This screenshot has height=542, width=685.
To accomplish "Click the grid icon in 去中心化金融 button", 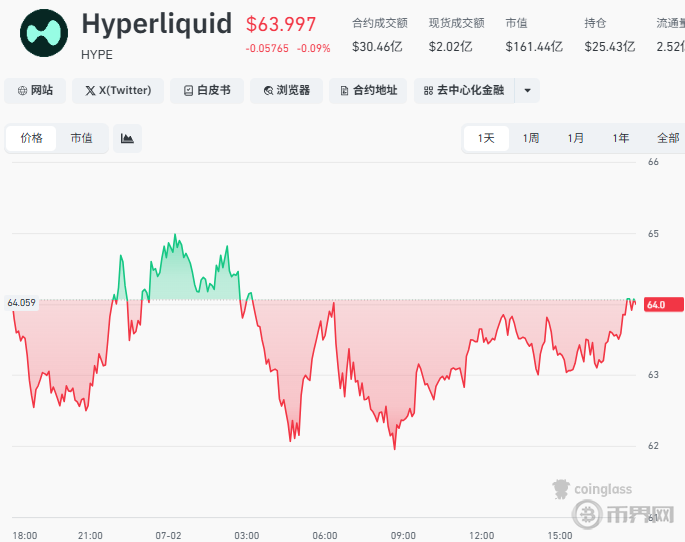I will click(428, 90).
